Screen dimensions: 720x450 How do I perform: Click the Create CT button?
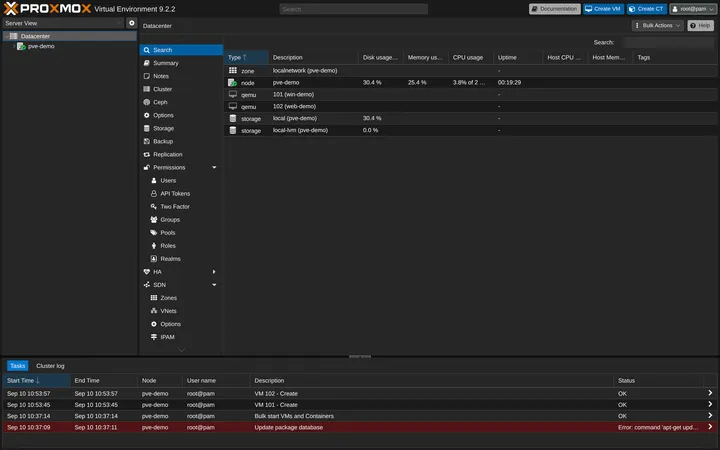647,9
